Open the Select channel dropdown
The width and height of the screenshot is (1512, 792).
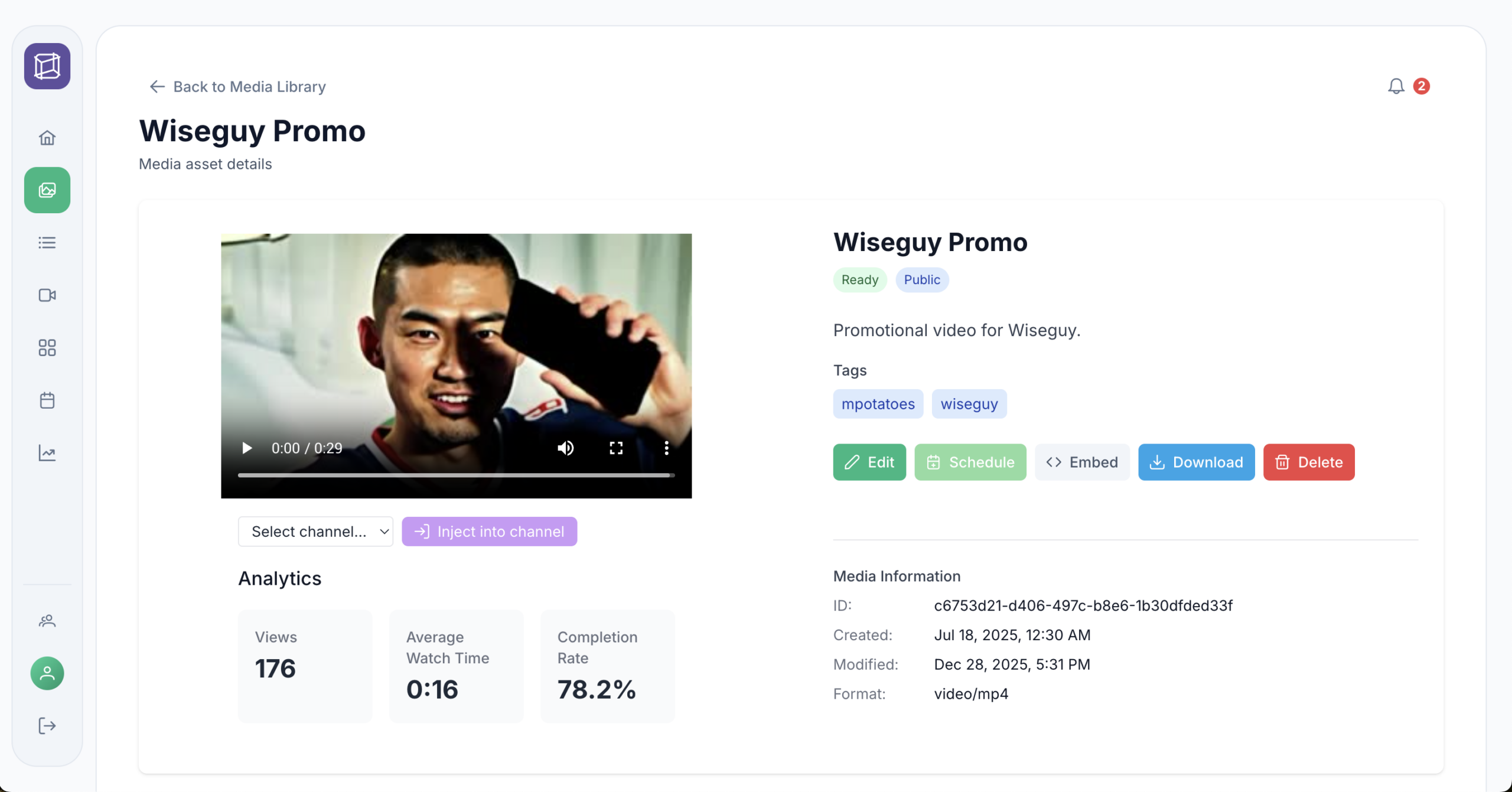click(315, 532)
